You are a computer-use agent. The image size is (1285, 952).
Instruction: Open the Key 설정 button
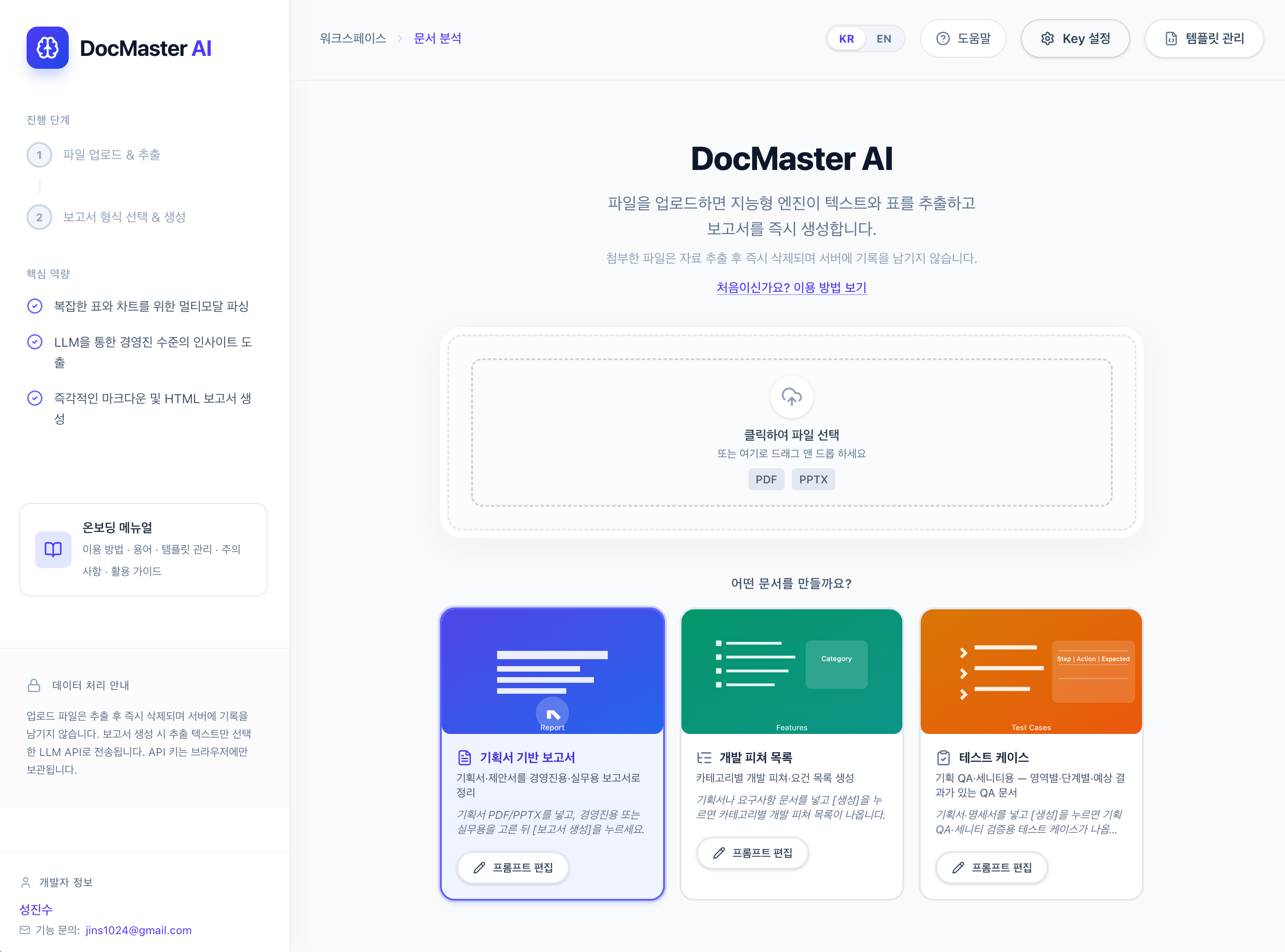[1075, 38]
